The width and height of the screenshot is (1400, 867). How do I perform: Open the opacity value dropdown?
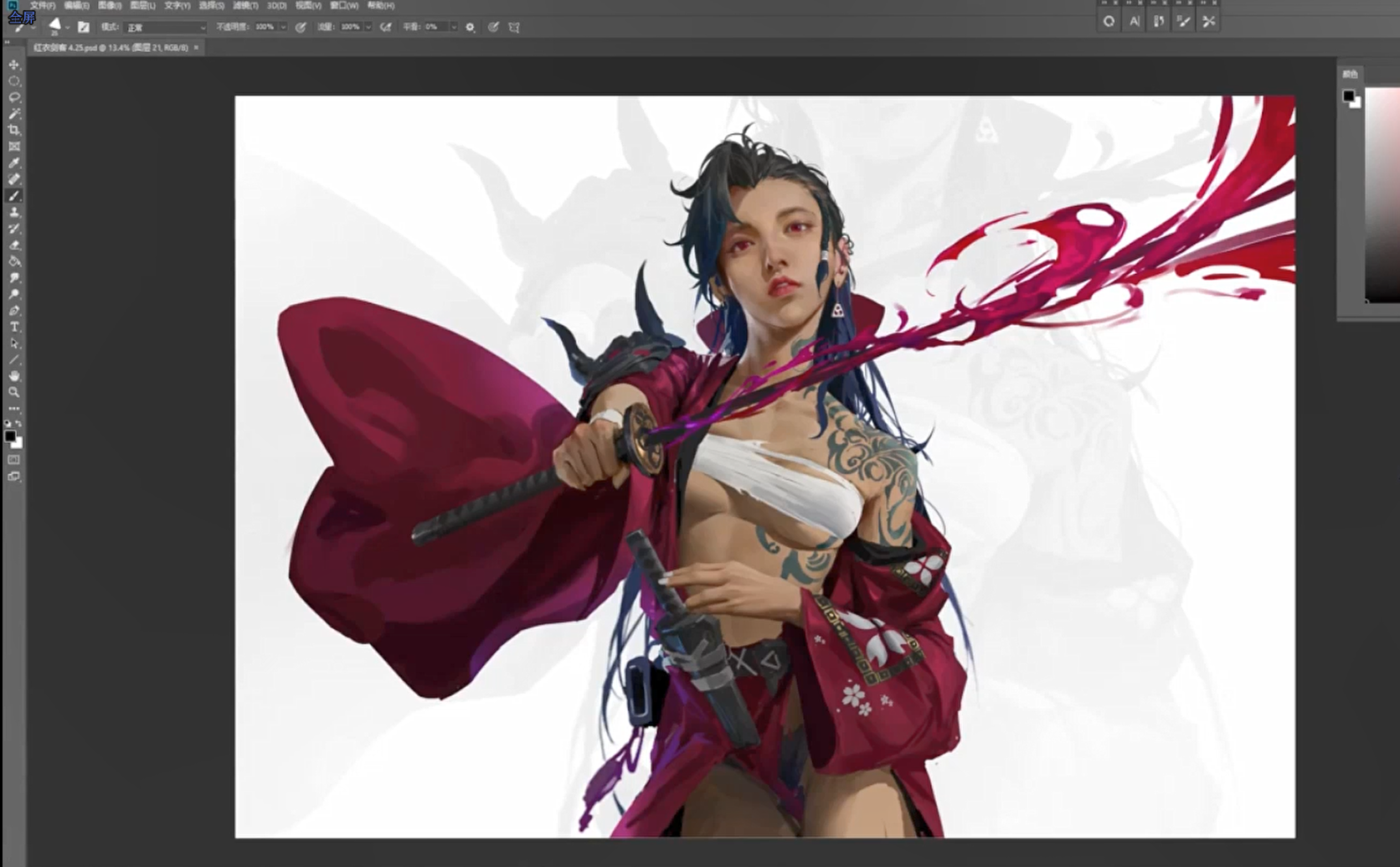click(283, 27)
